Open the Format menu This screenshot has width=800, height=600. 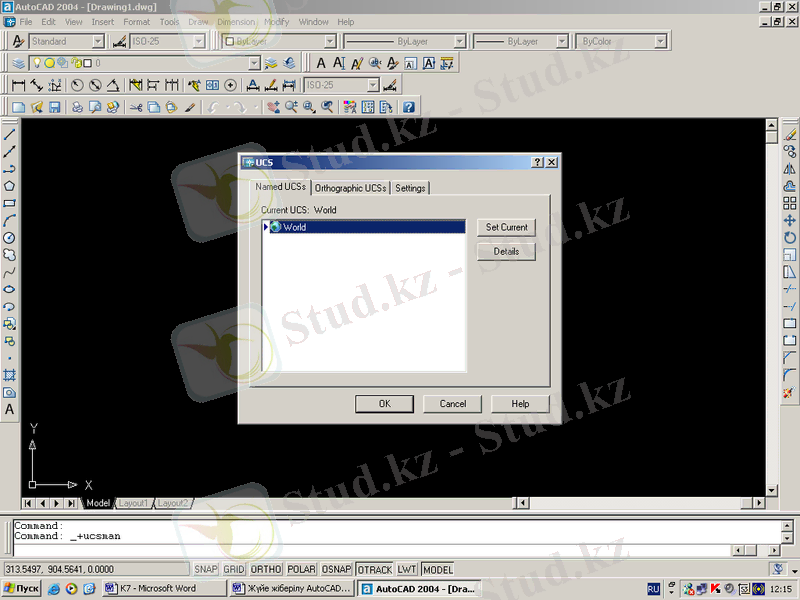(x=136, y=22)
